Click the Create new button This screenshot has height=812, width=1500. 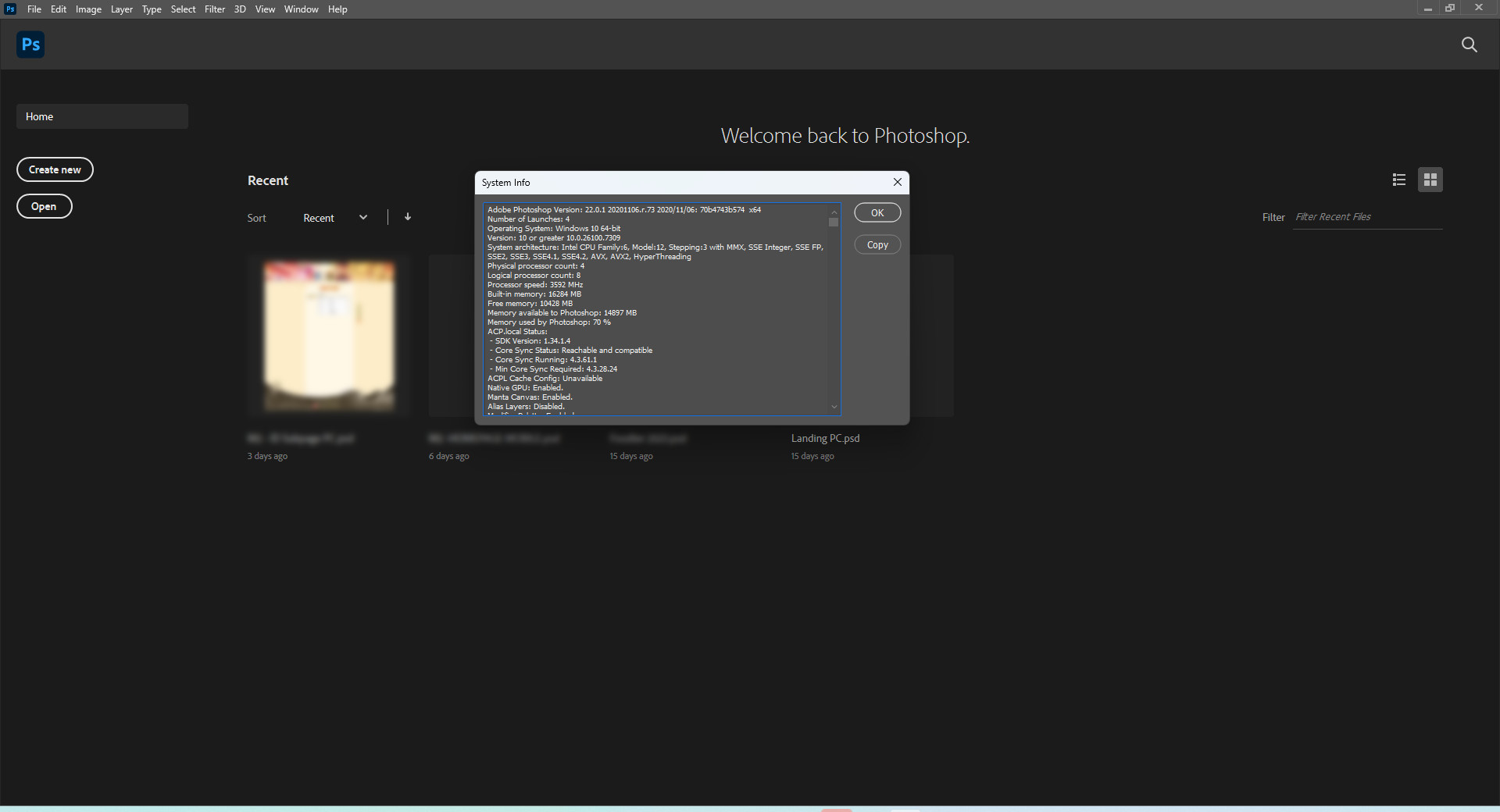tap(55, 169)
